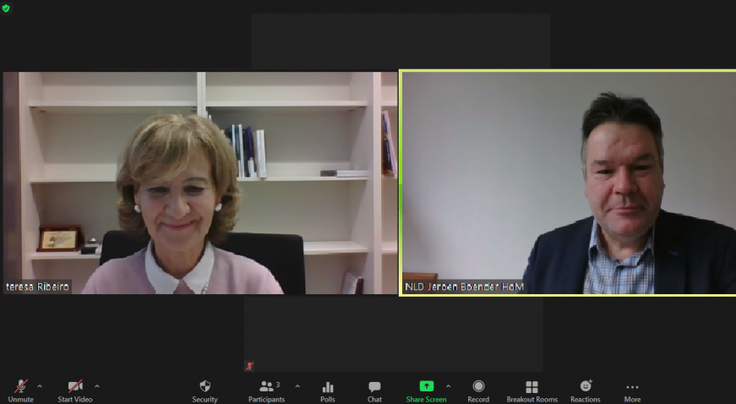Open the Security shield menu
Image resolution: width=736 pixels, height=404 pixels.
pos(205,388)
